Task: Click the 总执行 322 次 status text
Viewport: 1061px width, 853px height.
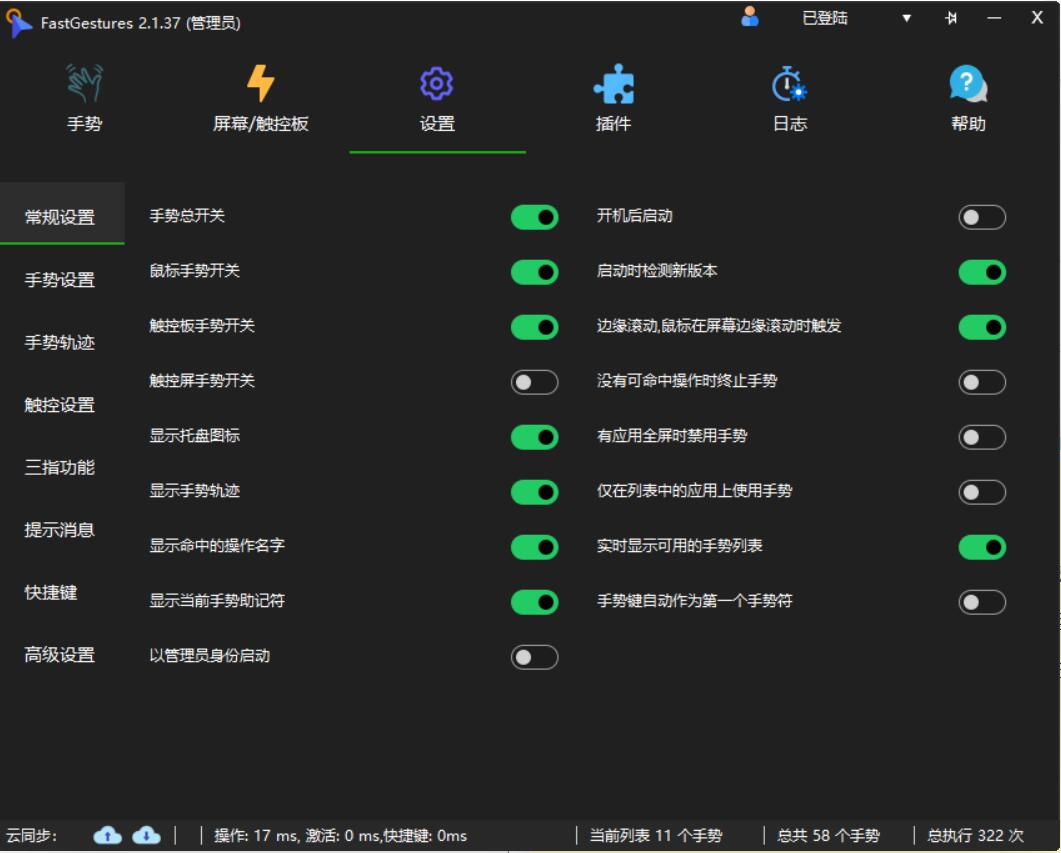Action: pyautogui.click(x=975, y=835)
